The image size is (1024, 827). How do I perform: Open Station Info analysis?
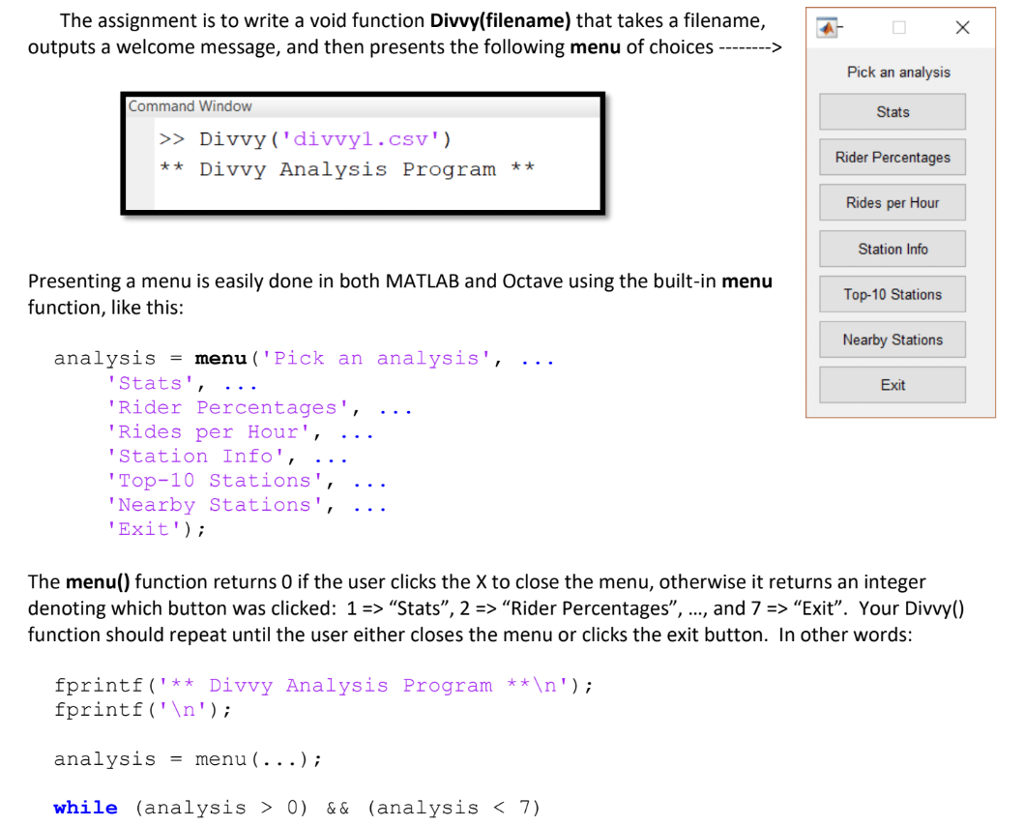coord(891,248)
